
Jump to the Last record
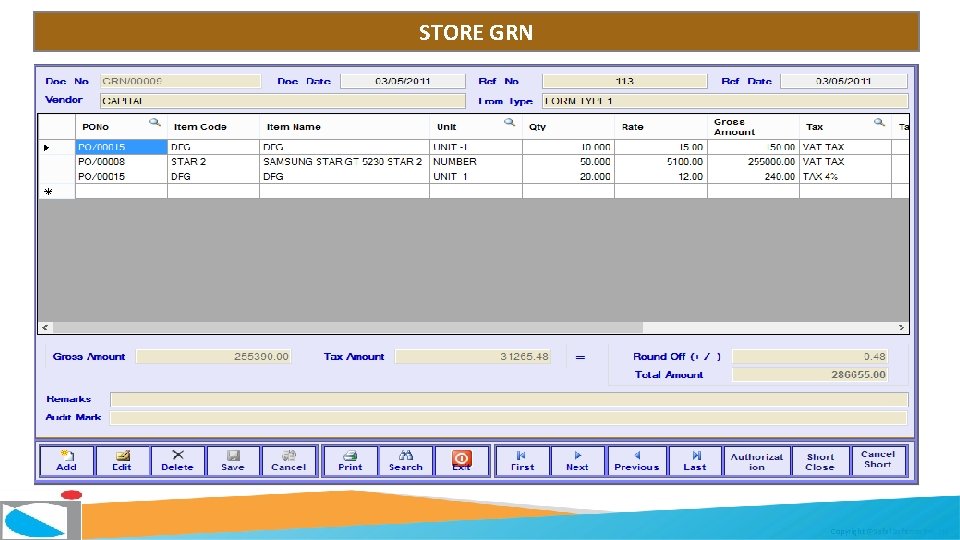[695, 461]
